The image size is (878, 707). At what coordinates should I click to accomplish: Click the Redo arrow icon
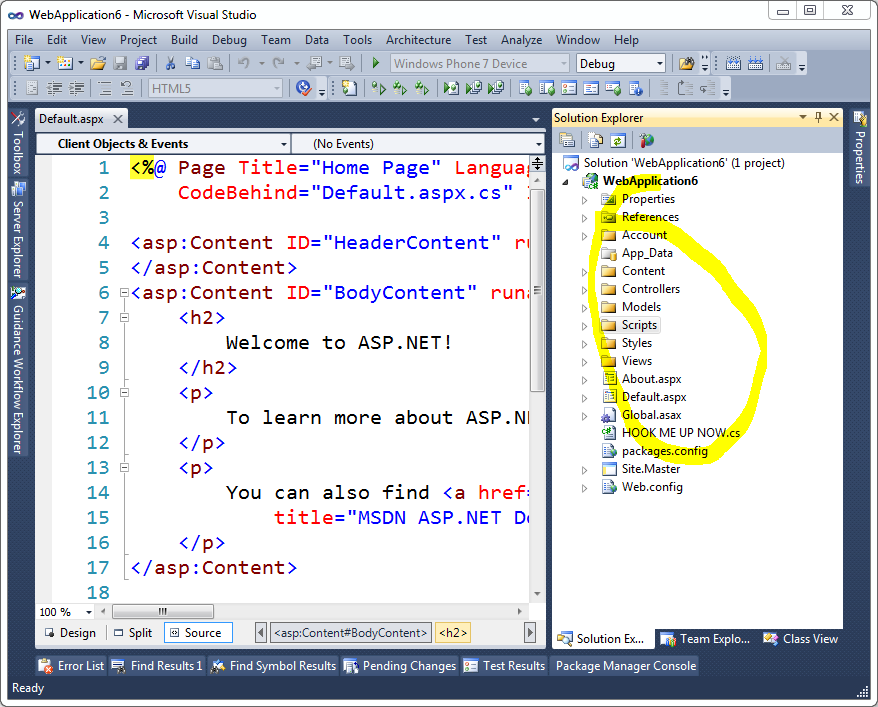coord(278,63)
